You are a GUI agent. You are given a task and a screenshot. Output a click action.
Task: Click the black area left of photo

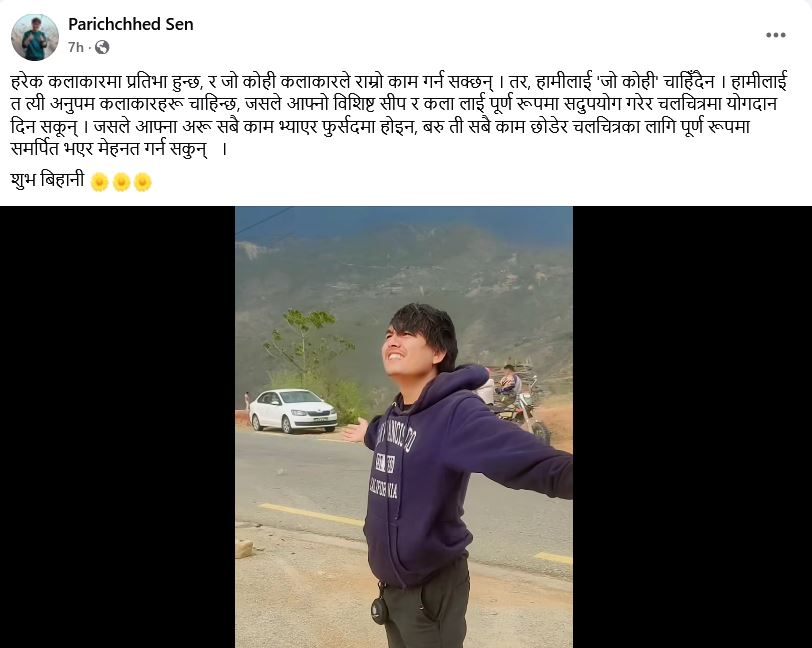pos(118,427)
